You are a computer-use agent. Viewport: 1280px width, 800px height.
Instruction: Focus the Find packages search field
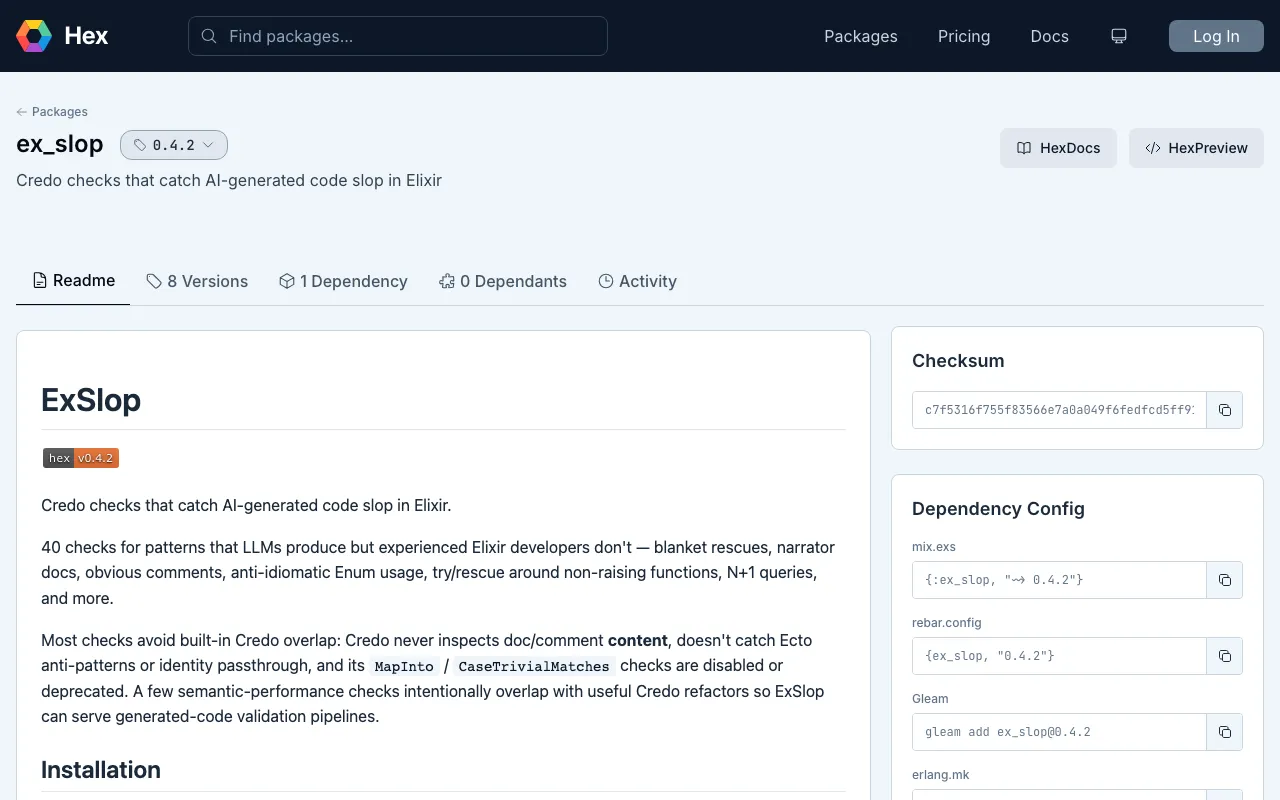pos(398,36)
